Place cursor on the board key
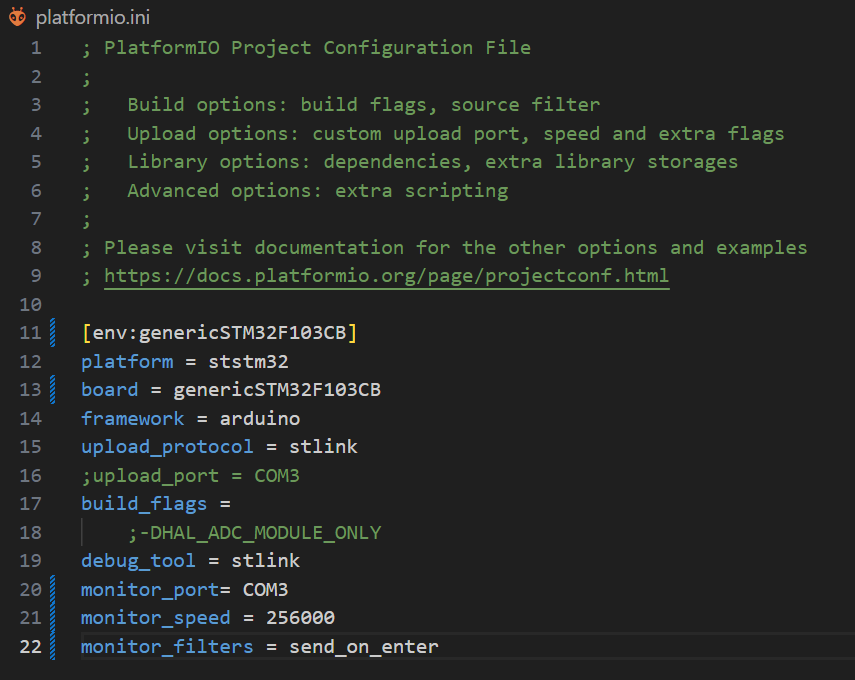 (109, 390)
